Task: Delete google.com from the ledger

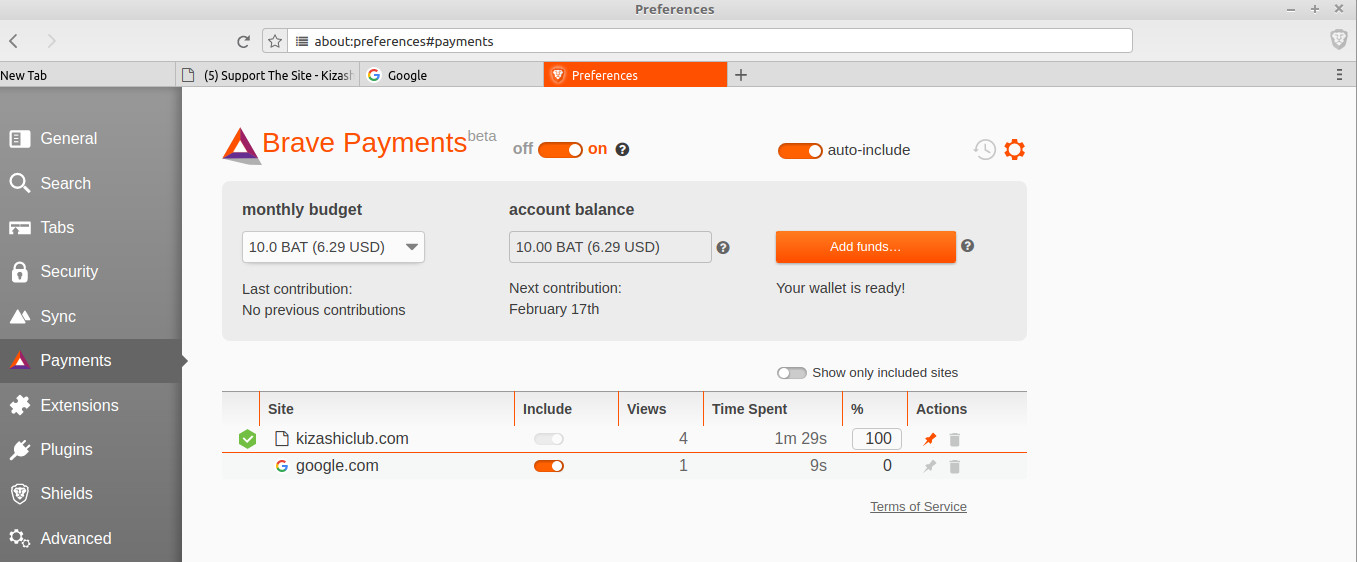Action: pos(955,466)
